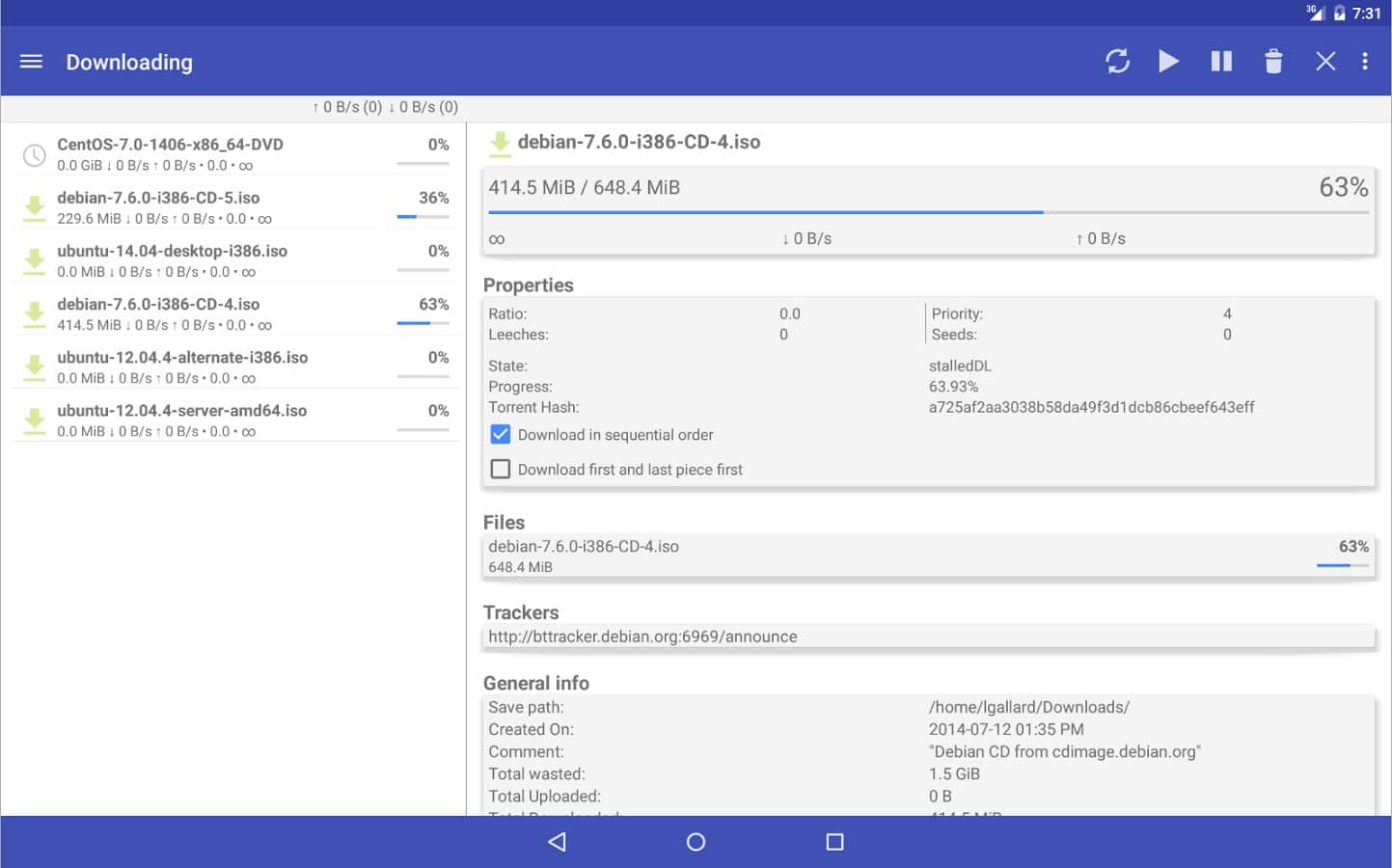Pause the selected torrent
The width and height of the screenshot is (1392, 868).
(1221, 62)
